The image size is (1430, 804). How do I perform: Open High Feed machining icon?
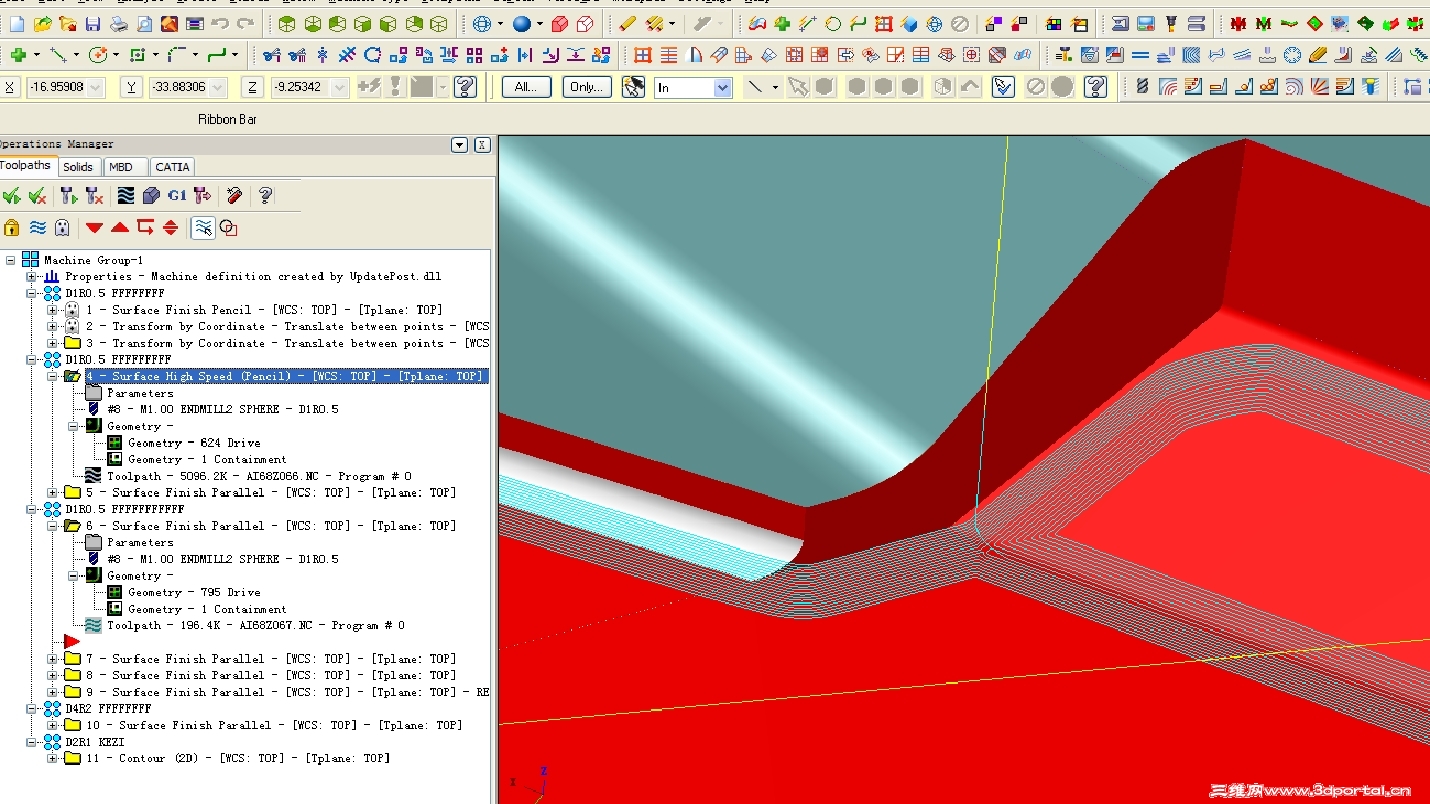point(202,195)
